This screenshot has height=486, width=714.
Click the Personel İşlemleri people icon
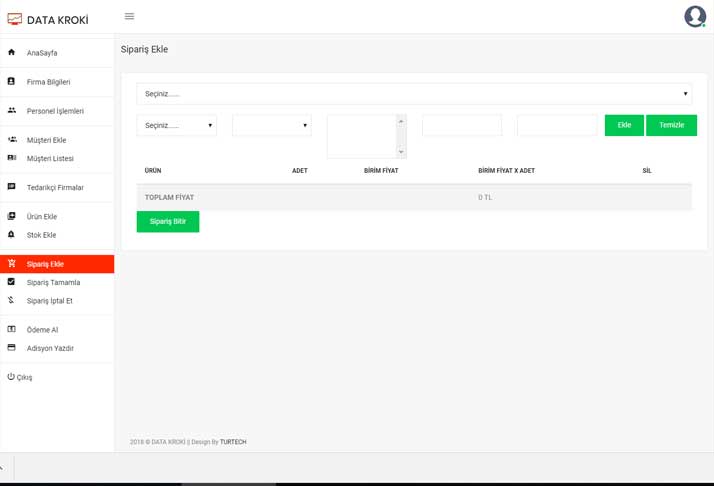point(12,110)
